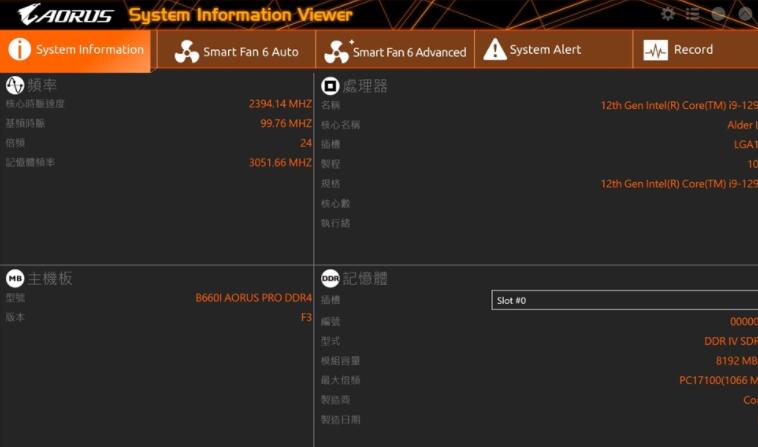Switch to the System Information tab

point(76,50)
